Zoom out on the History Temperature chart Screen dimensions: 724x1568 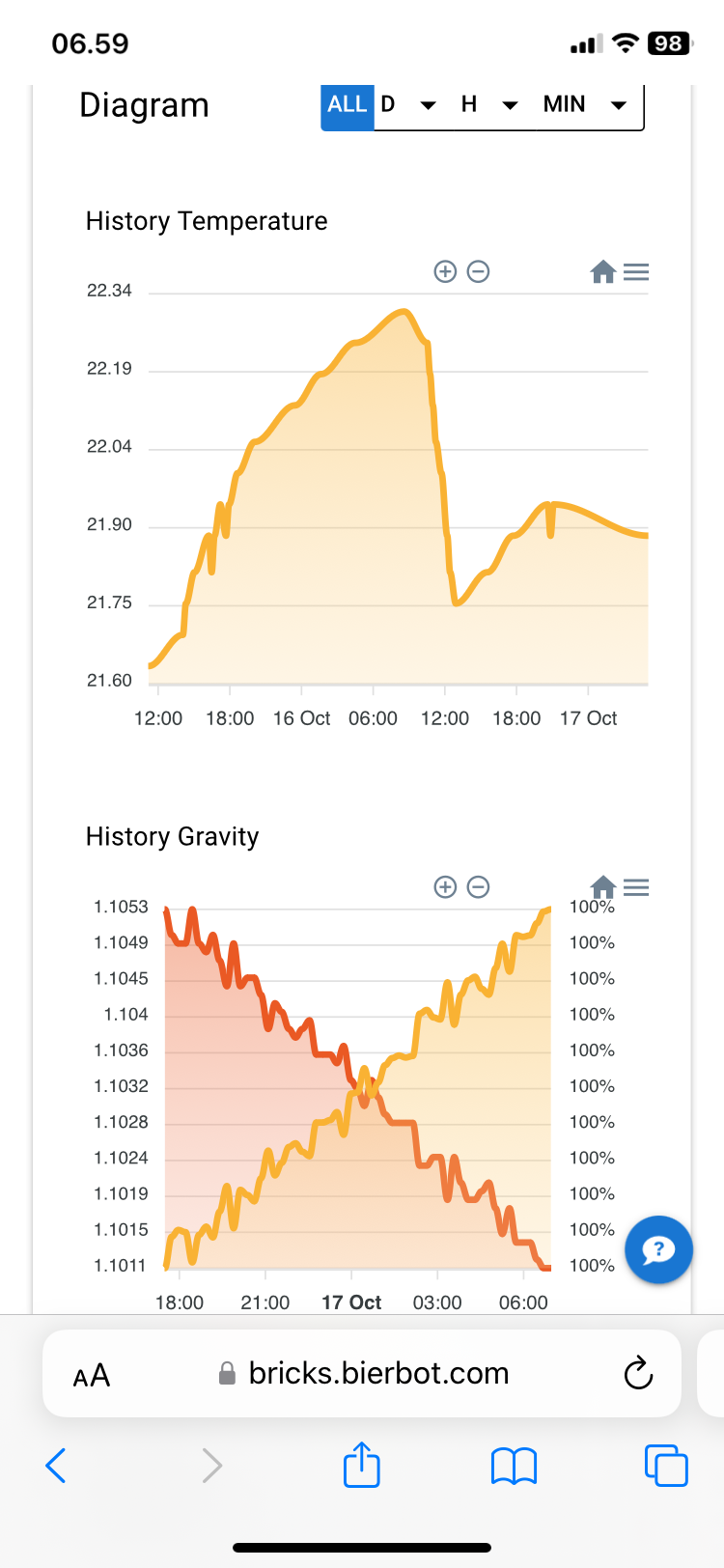(478, 271)
